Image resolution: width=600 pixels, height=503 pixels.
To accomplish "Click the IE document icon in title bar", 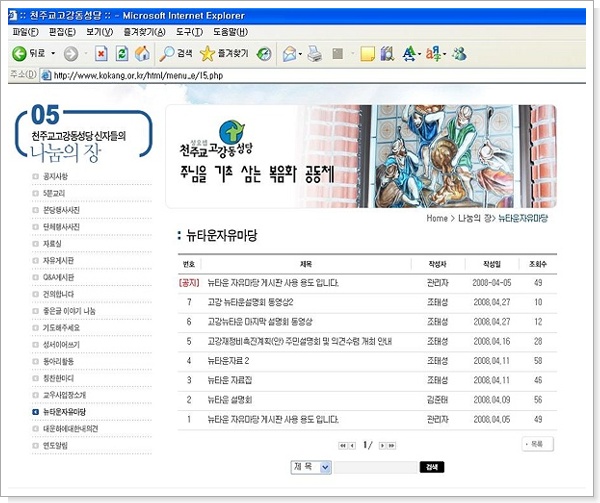I will pos(13,16).
